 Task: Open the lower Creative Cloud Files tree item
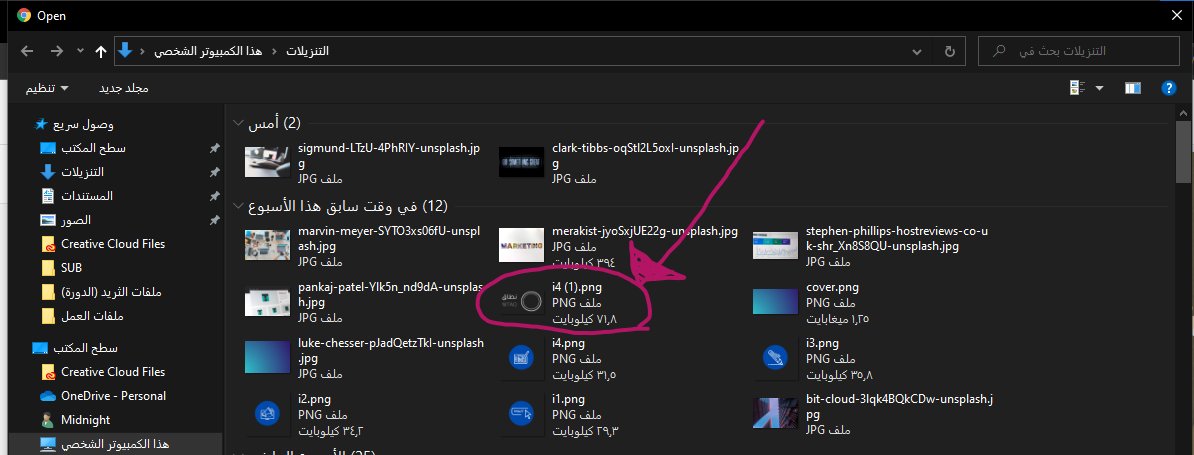tap(103, 372)
